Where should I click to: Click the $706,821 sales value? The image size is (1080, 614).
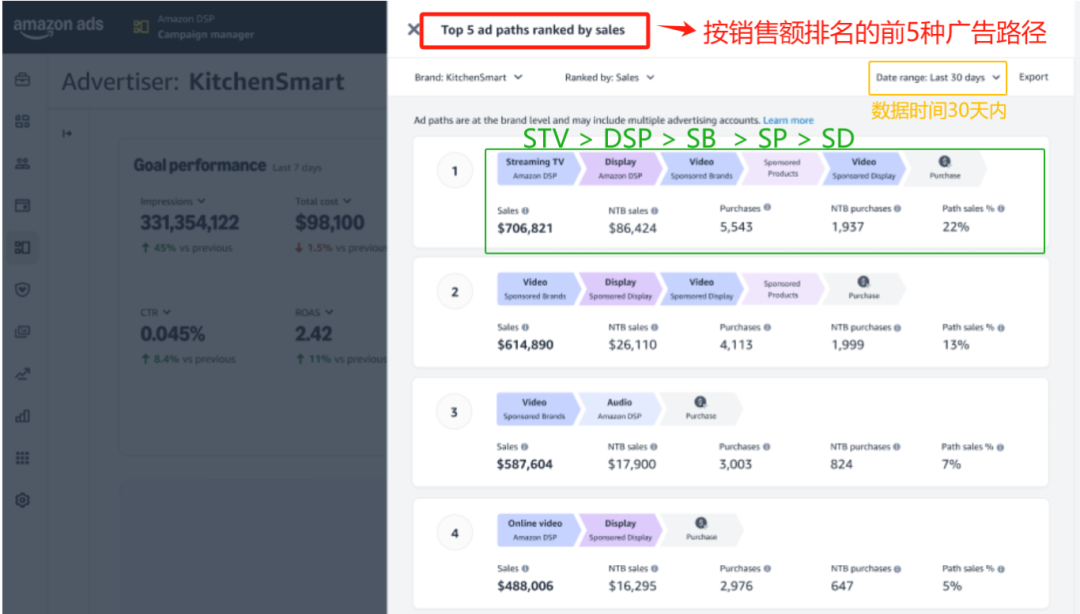coord(525,228)
